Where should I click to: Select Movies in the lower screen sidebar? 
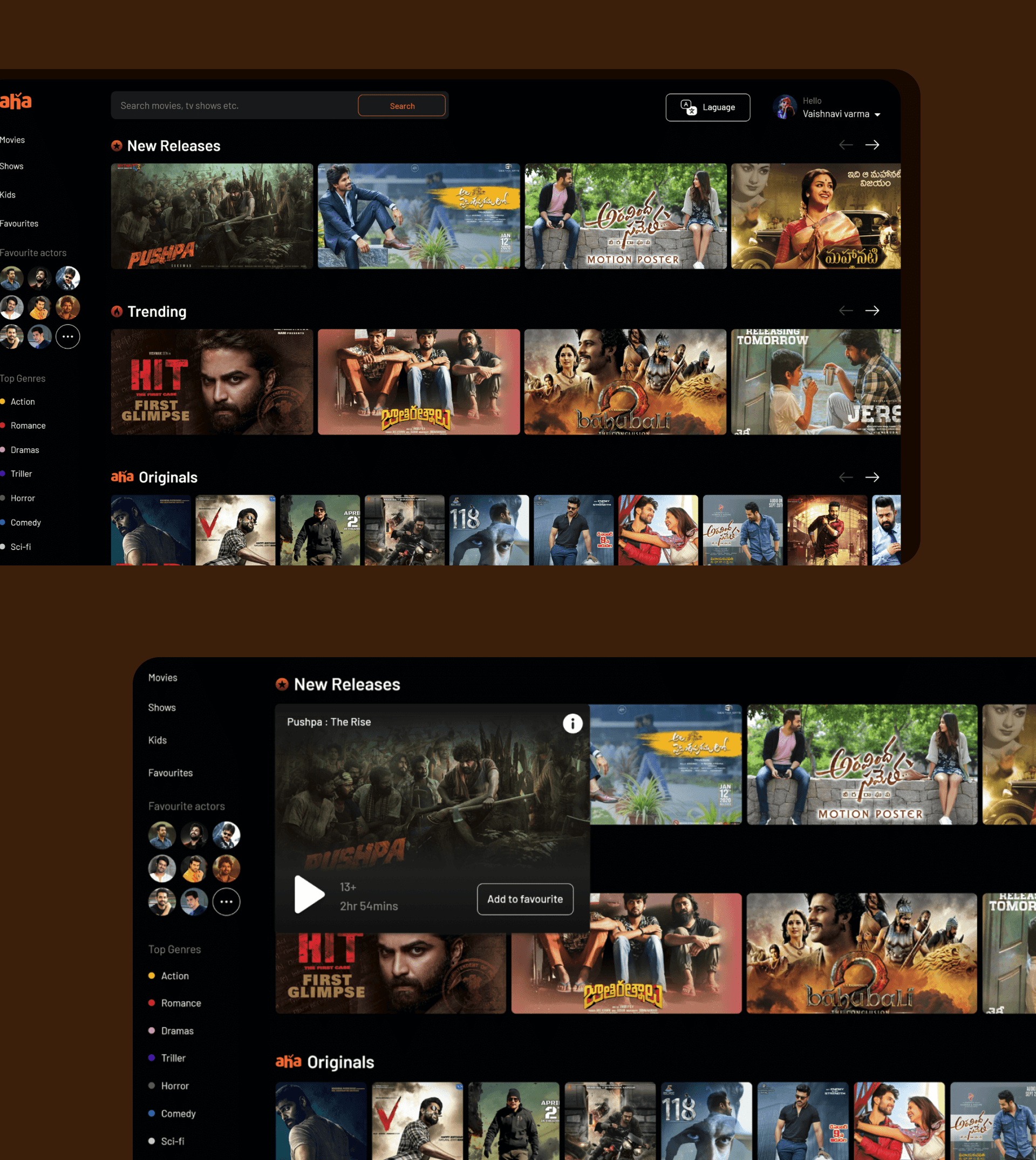(x=163, y=678)
